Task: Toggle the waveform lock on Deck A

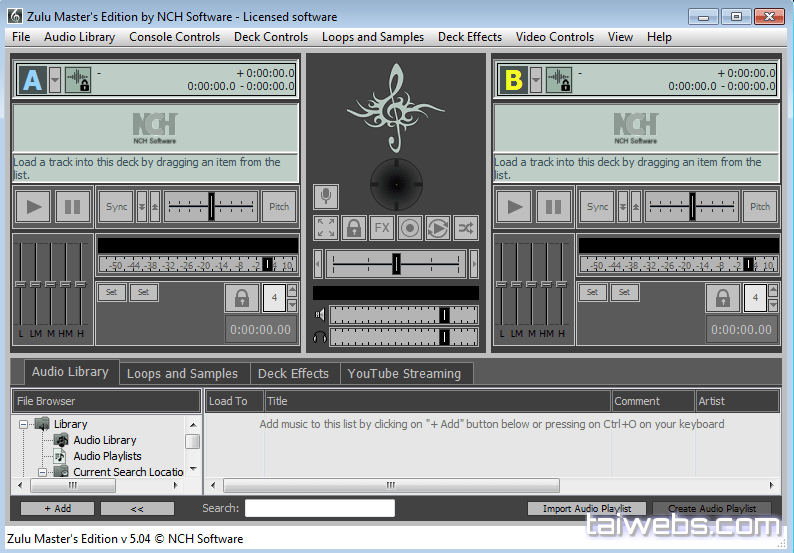Action: click(78, 80)
